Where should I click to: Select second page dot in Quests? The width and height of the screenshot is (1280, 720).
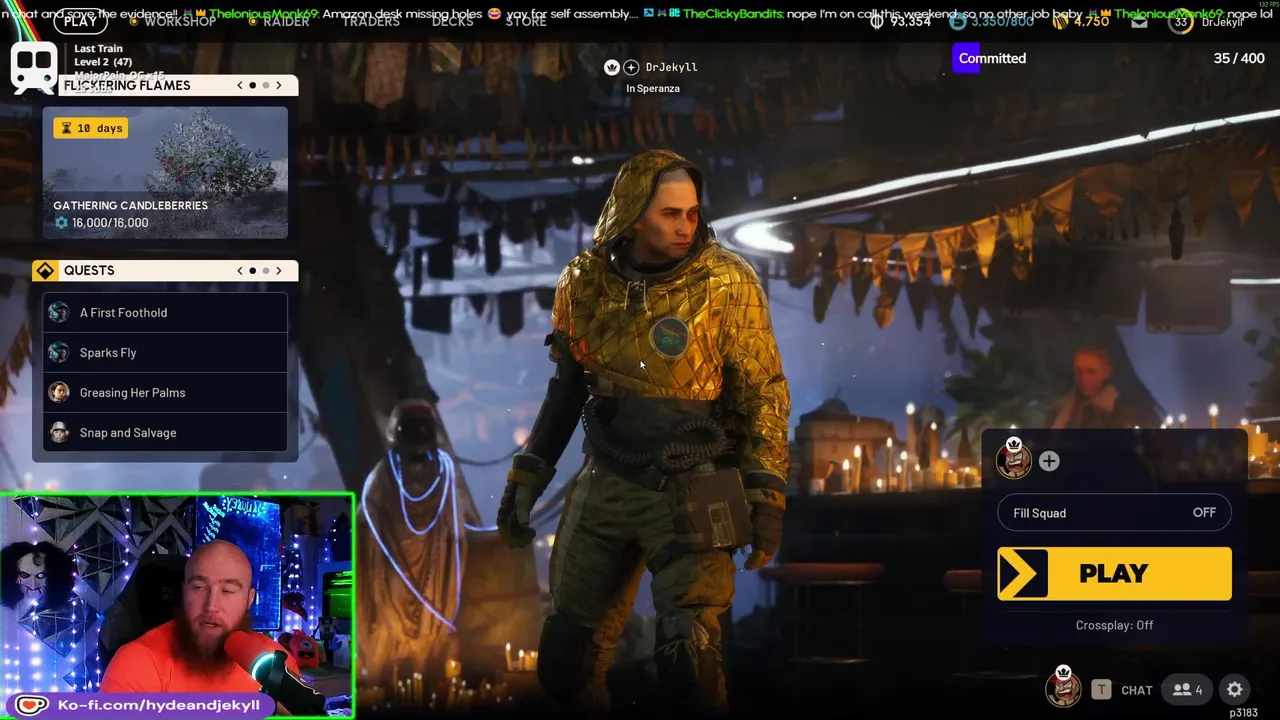click(265, 270)
